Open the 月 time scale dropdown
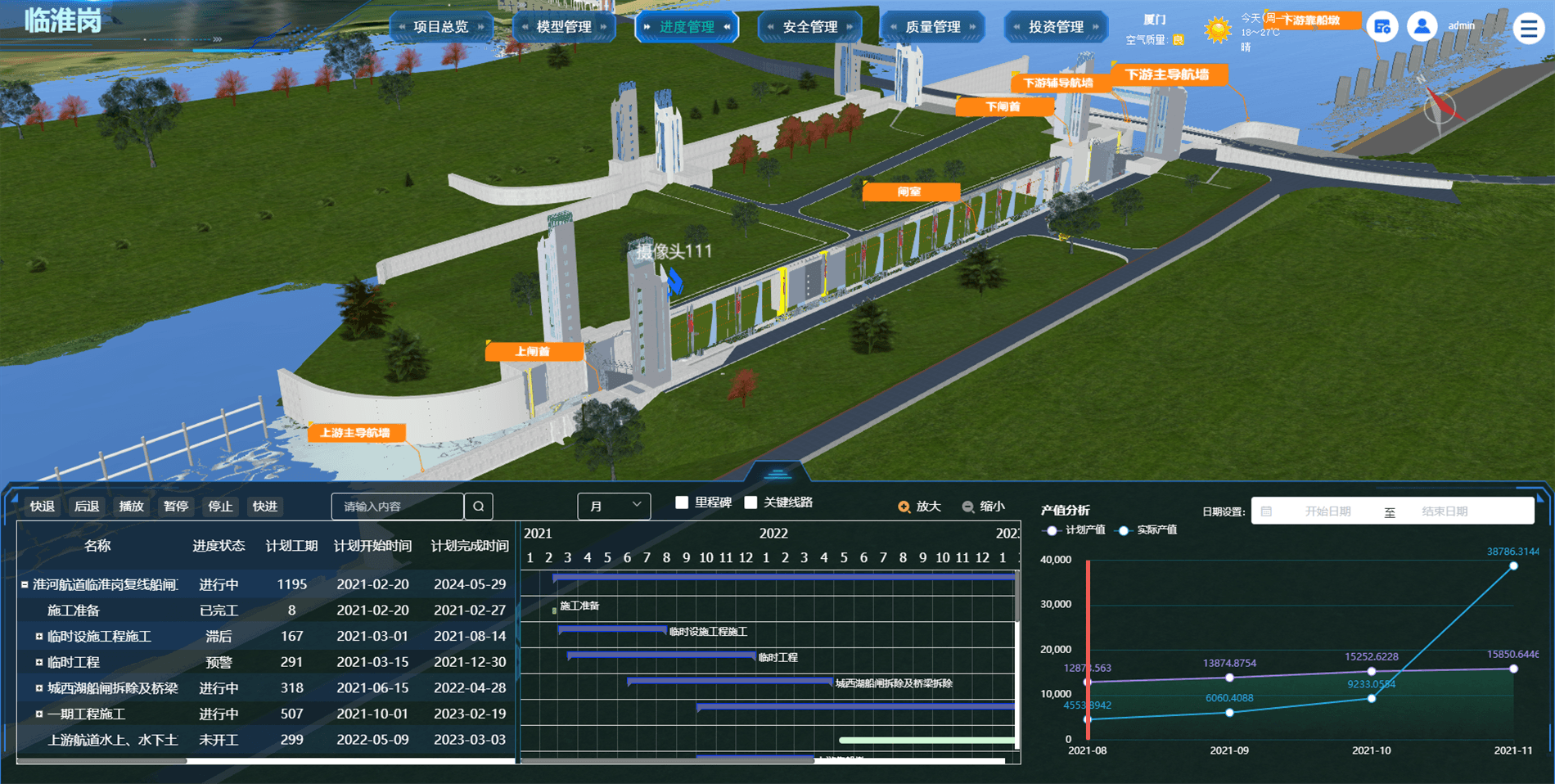This screenshot has height=784, width=1555. point(614,507)
